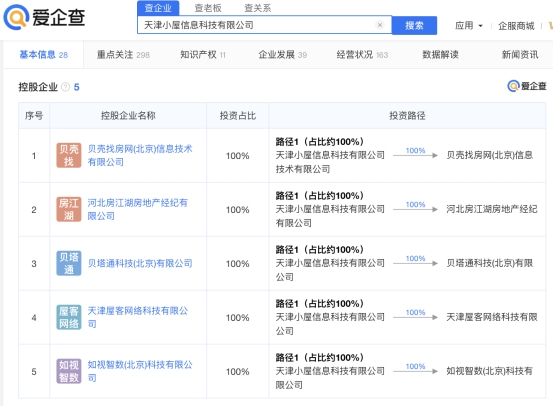The height and width of the screenshot is (407, 554).
Task: Click the 爱企查 logo at top left
Action: point(45,17)
